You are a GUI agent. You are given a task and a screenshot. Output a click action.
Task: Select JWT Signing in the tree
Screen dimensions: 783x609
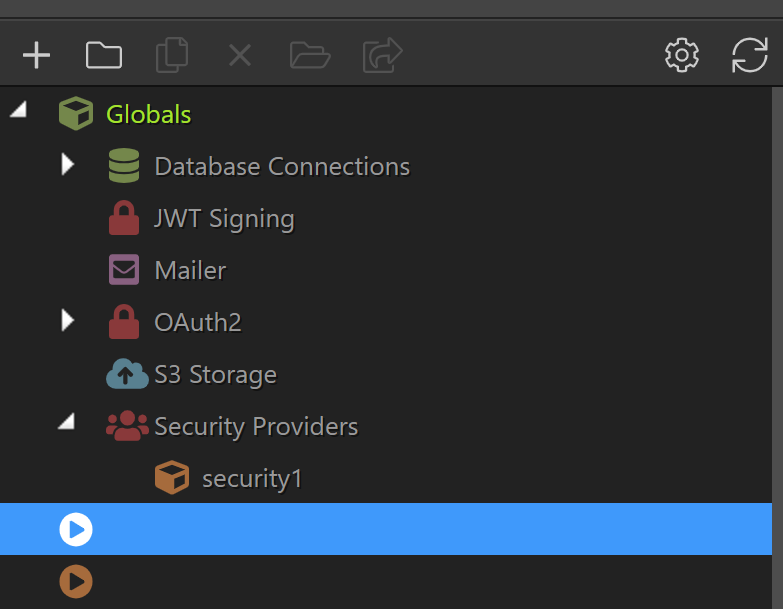click(x=225, y=219)
